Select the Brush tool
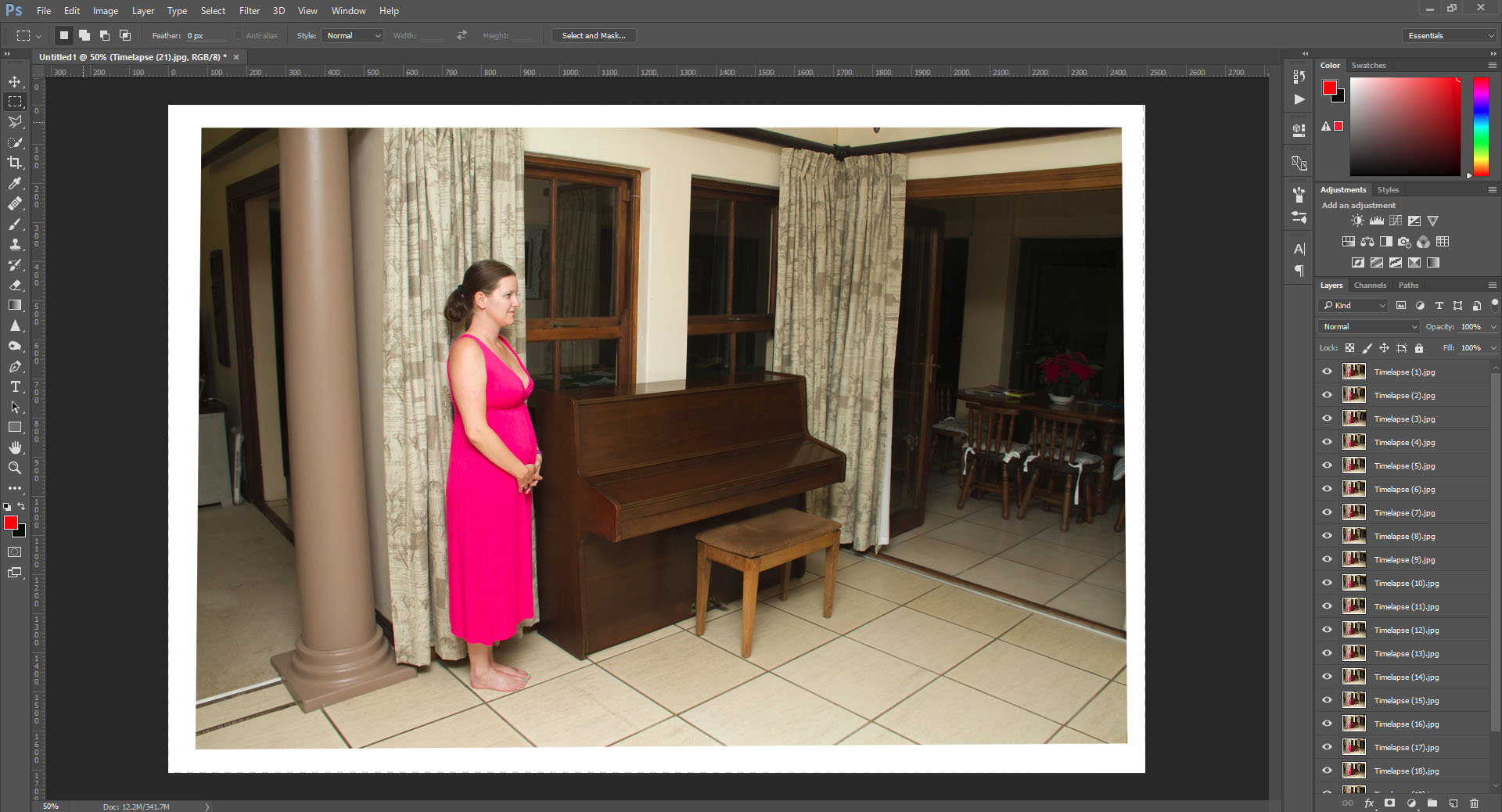Screen dimensions: 1502x812 click(15, 224)
